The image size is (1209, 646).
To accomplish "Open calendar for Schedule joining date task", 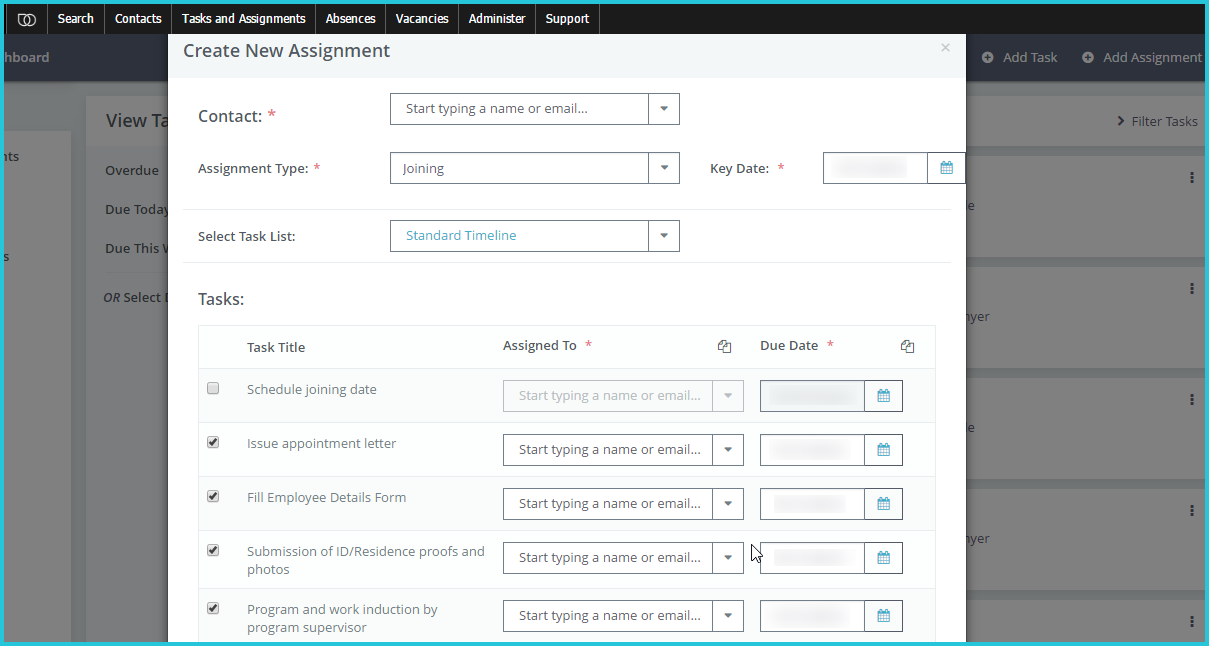I will coord(883,396).
